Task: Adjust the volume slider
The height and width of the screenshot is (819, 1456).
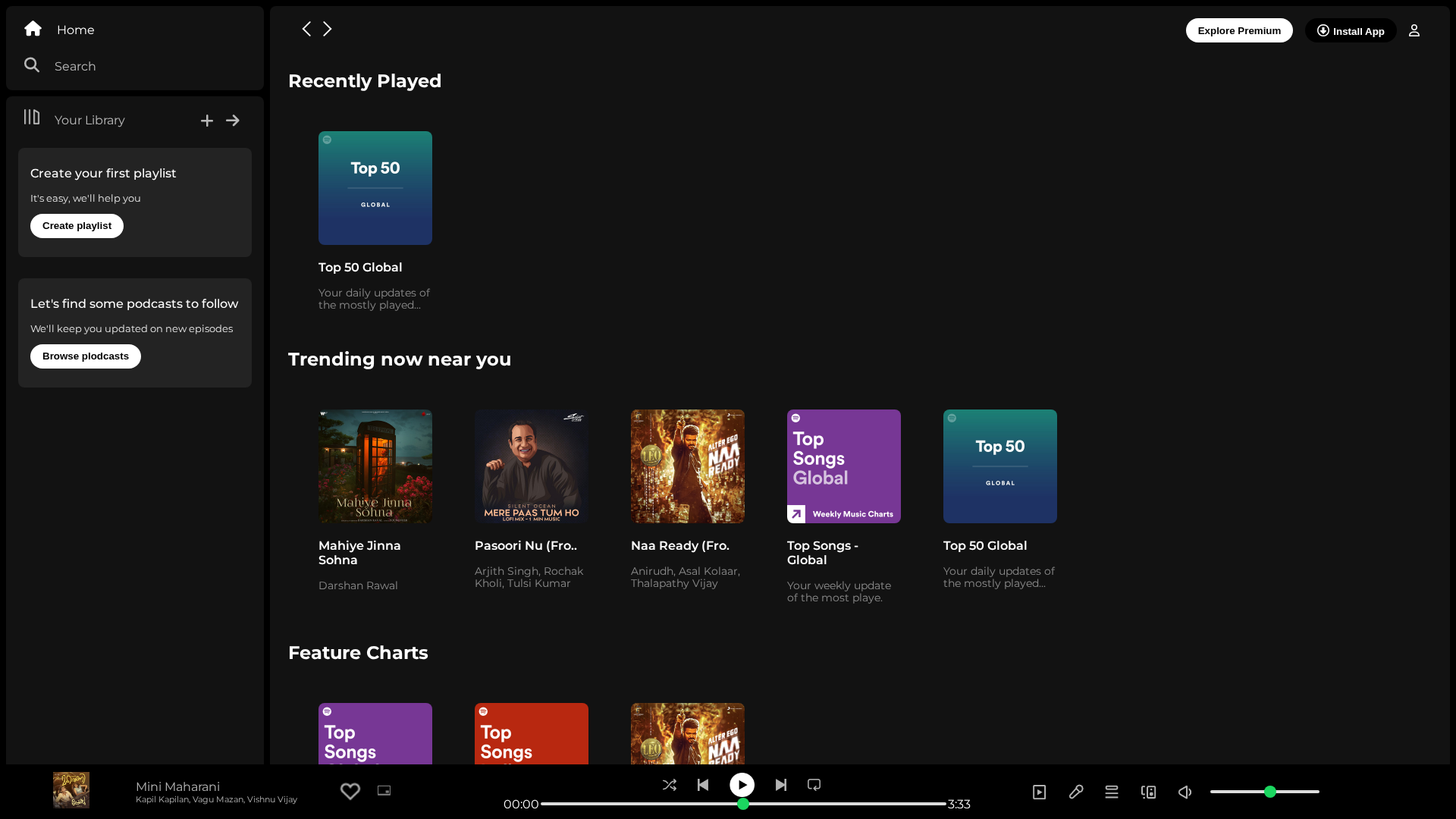Action: tap(1265, 792)
